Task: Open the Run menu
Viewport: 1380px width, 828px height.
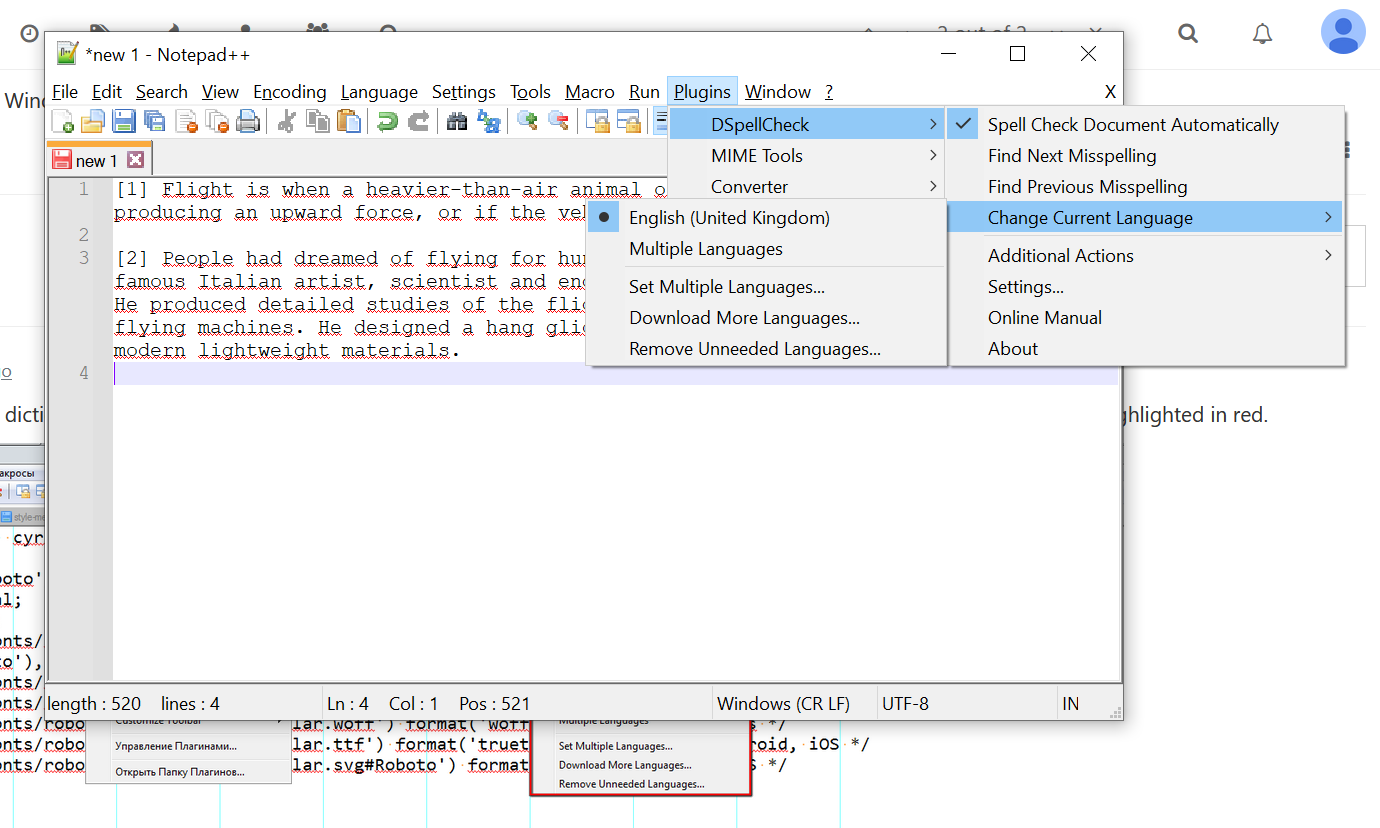Action: [x=644, y=92]
